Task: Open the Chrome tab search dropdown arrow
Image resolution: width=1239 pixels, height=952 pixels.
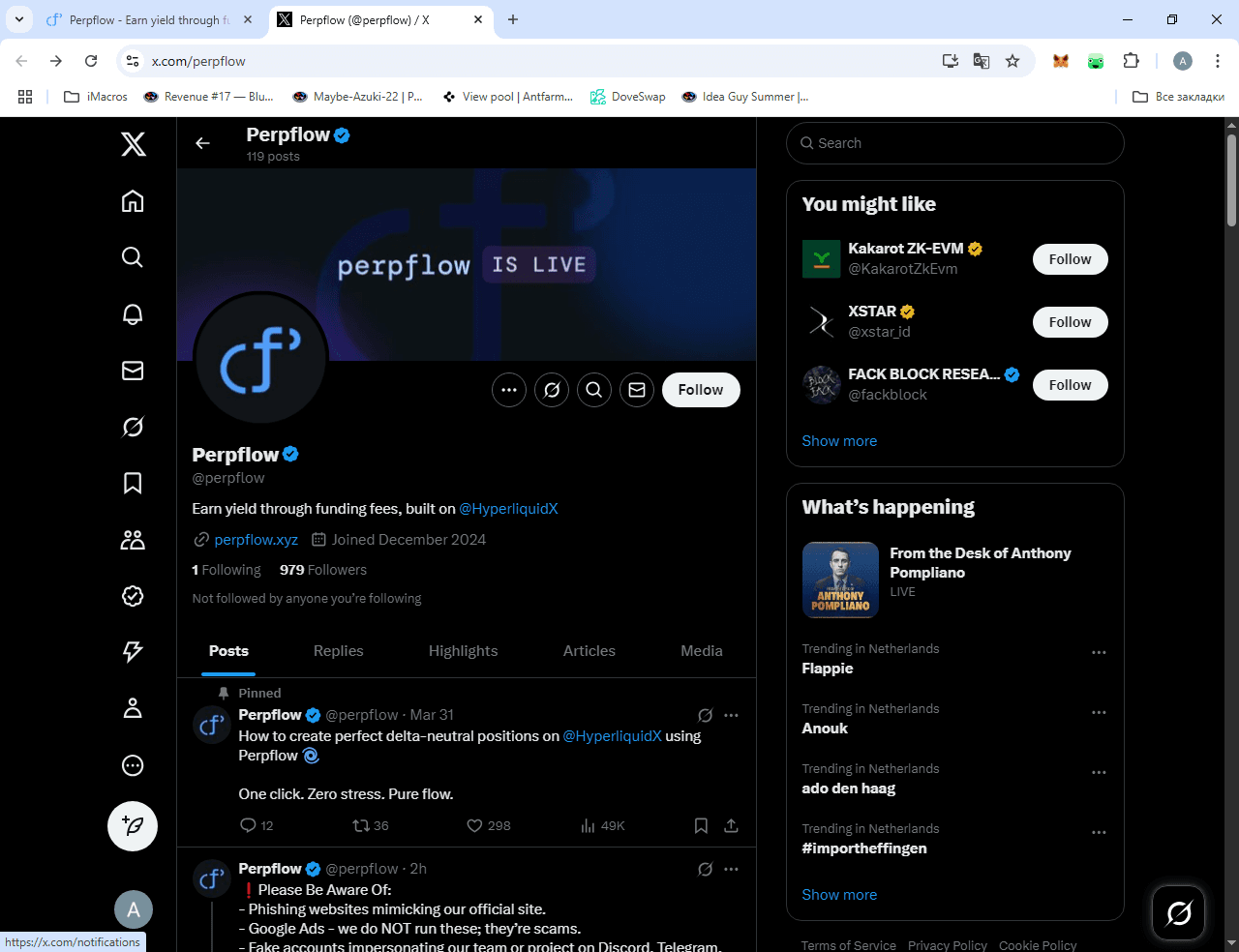Action: tap(19, 19)
